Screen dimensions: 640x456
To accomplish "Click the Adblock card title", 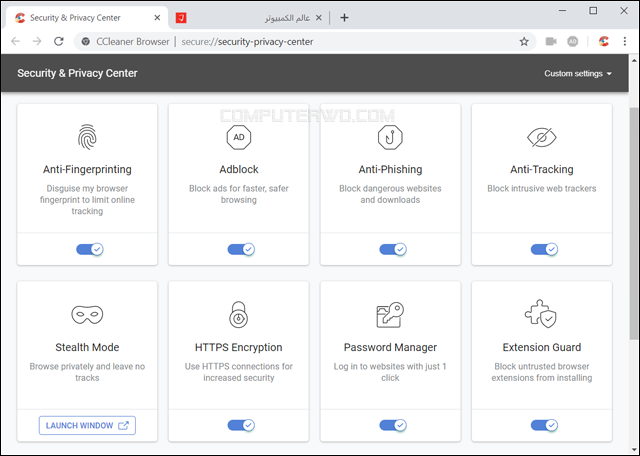I will point(239,169).
